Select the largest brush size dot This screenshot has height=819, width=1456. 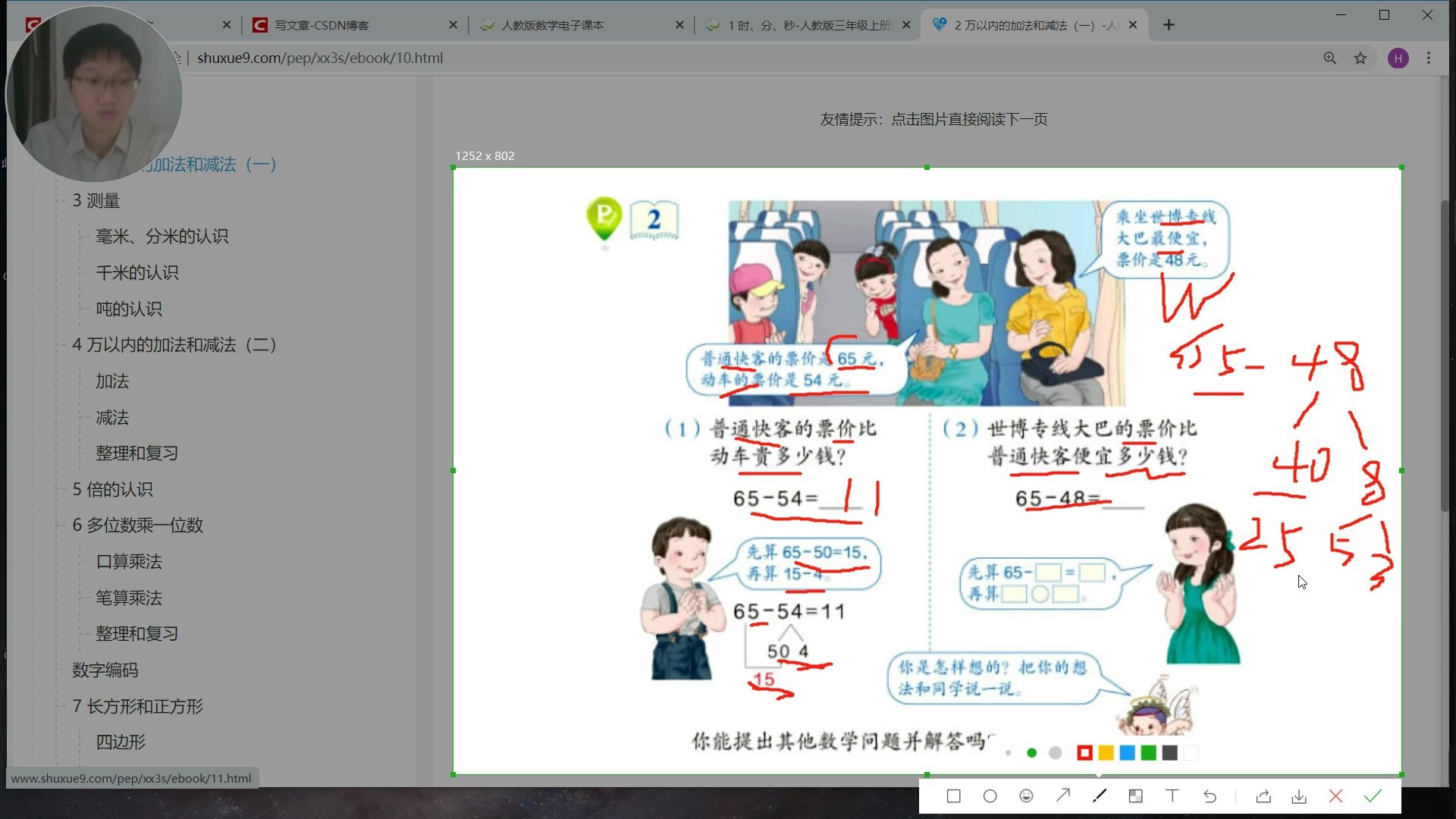point(1055,753)
